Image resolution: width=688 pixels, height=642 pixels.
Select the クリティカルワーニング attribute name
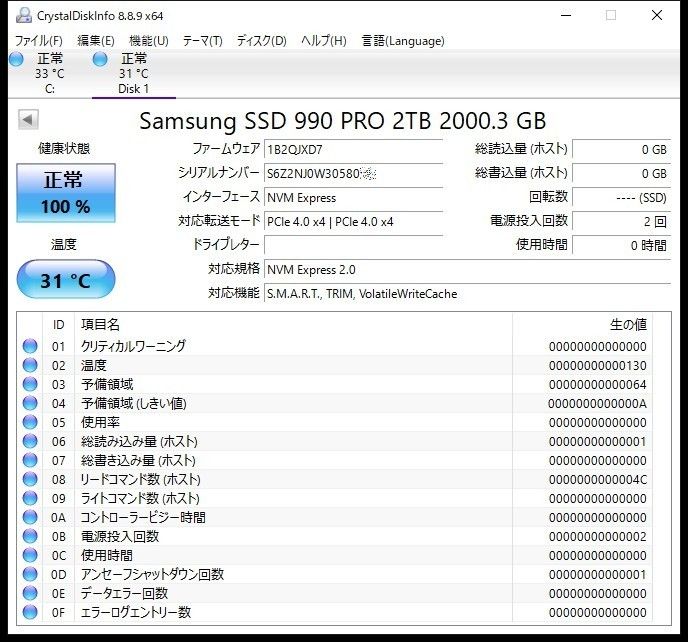[x=133, y=346]
